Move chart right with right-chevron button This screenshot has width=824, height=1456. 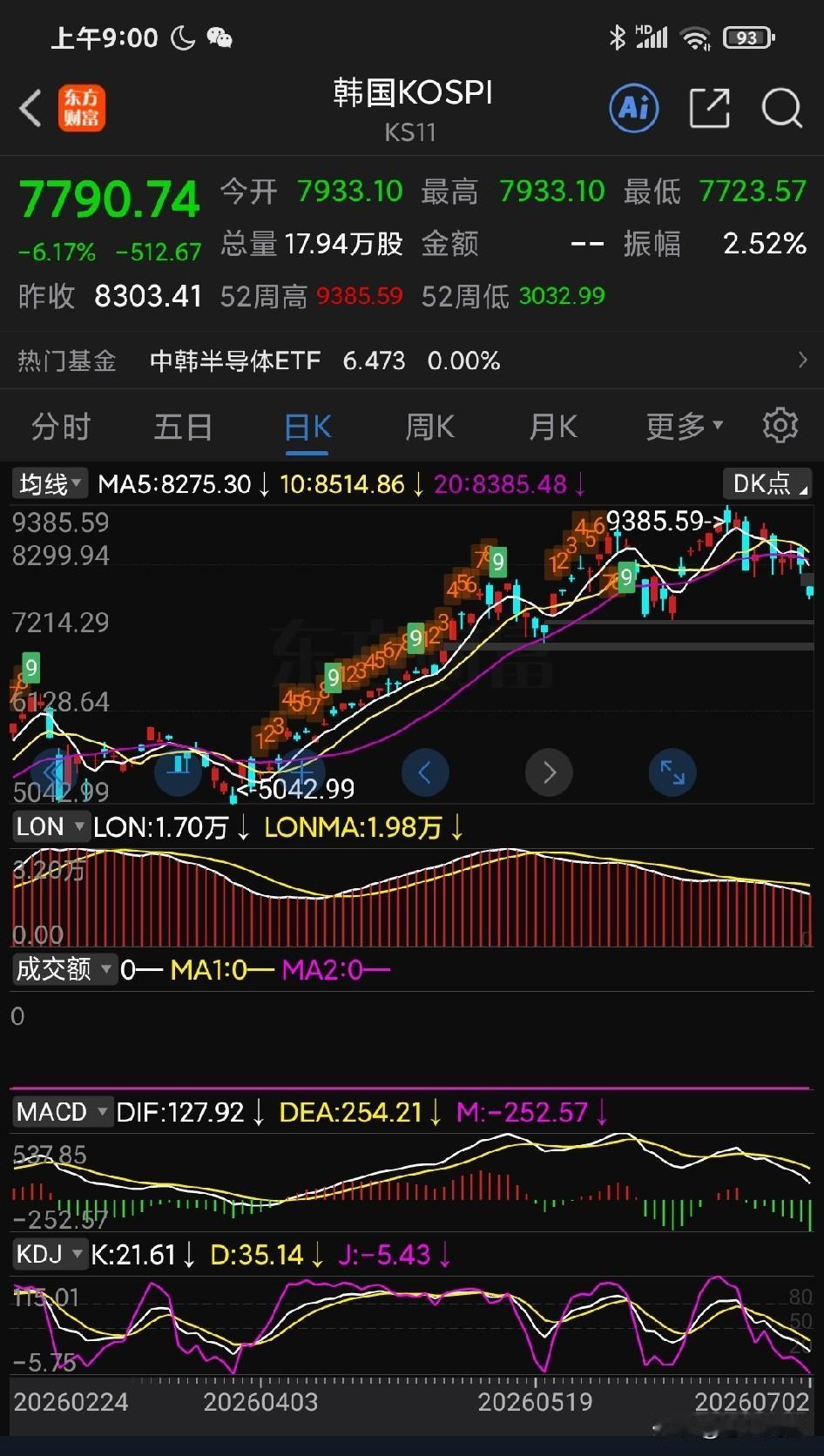(x=549, y=772)
